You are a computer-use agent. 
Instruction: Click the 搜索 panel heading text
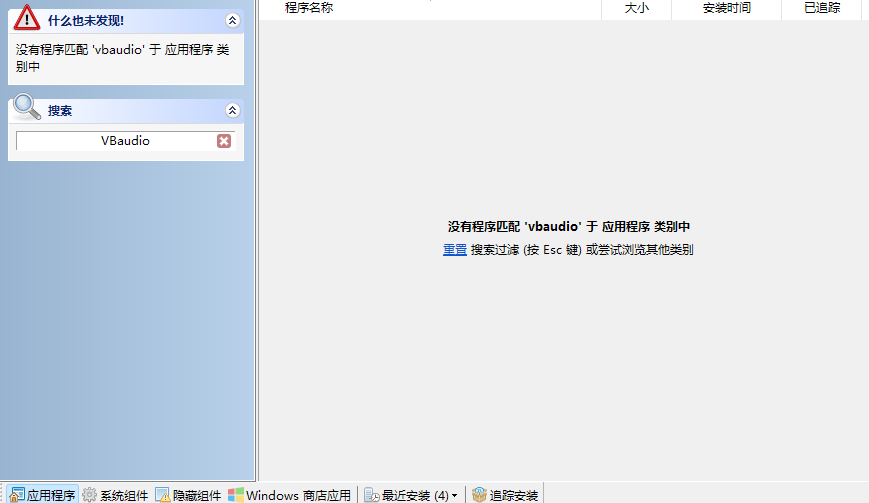(60, 111)
